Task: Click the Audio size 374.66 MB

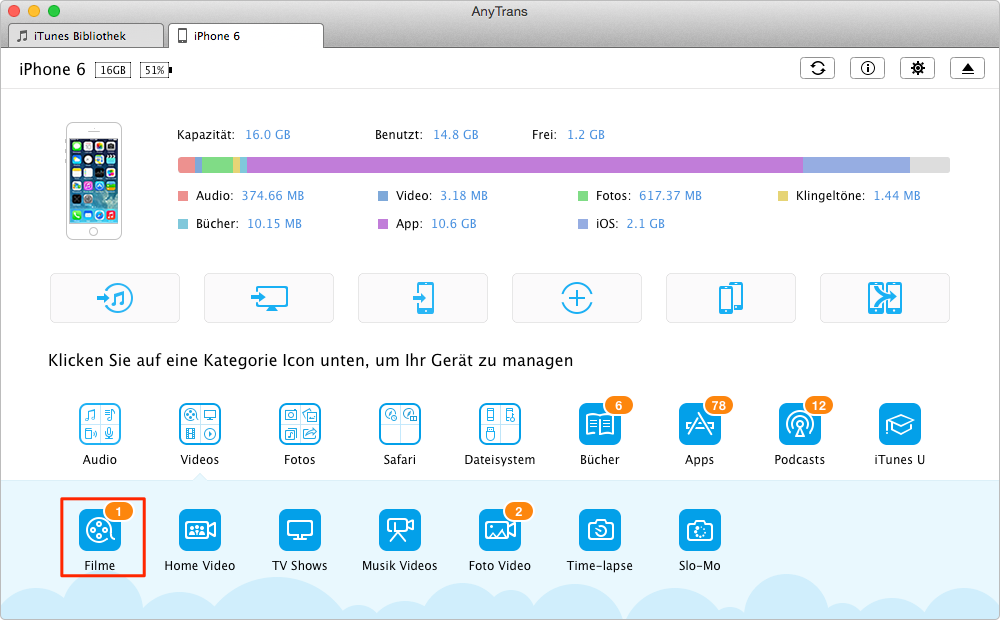Action: pos(273,196)
